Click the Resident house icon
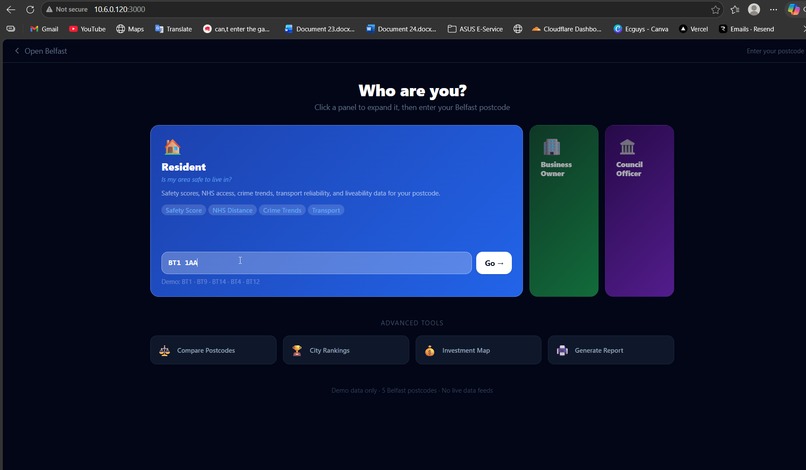Screen dimensions: 806x470 point(172,147)
